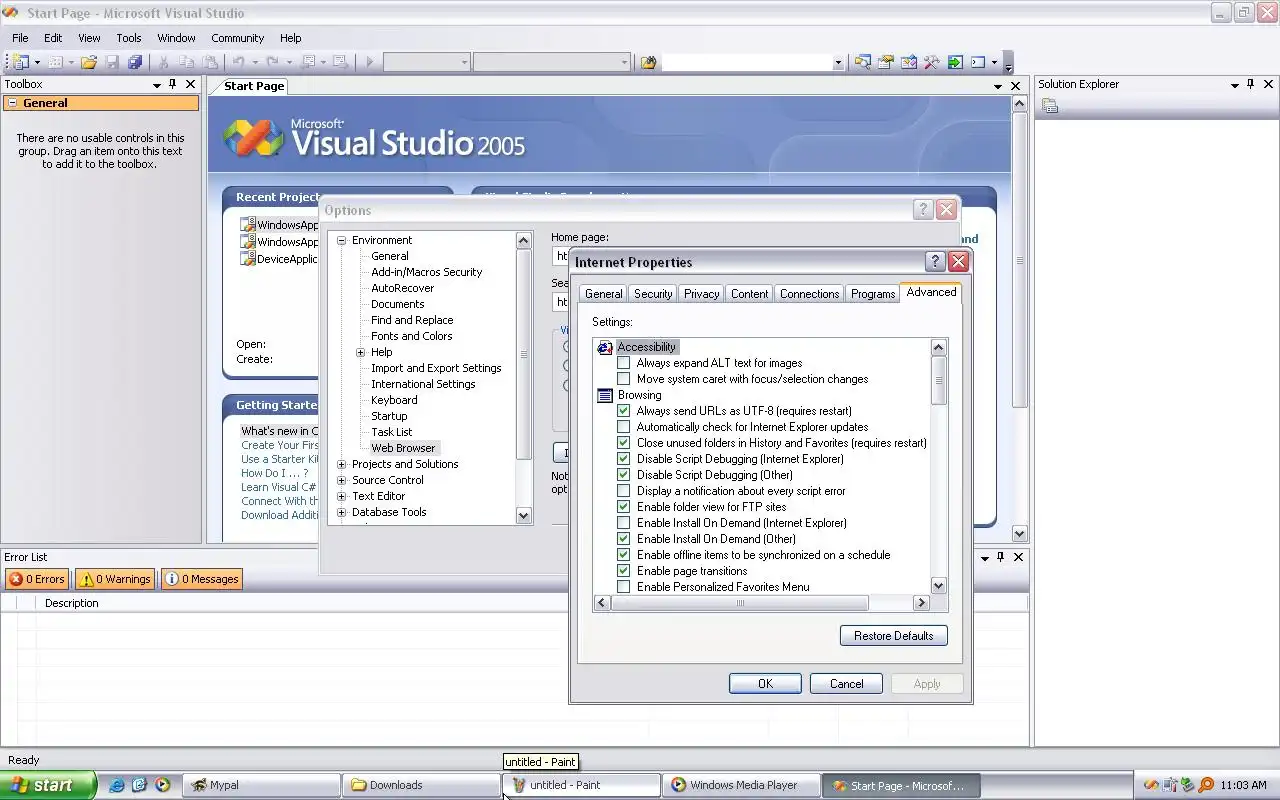The image size is (1280, 800).
Task: Expand the Text Editor tree node
Action: (341, 496)
